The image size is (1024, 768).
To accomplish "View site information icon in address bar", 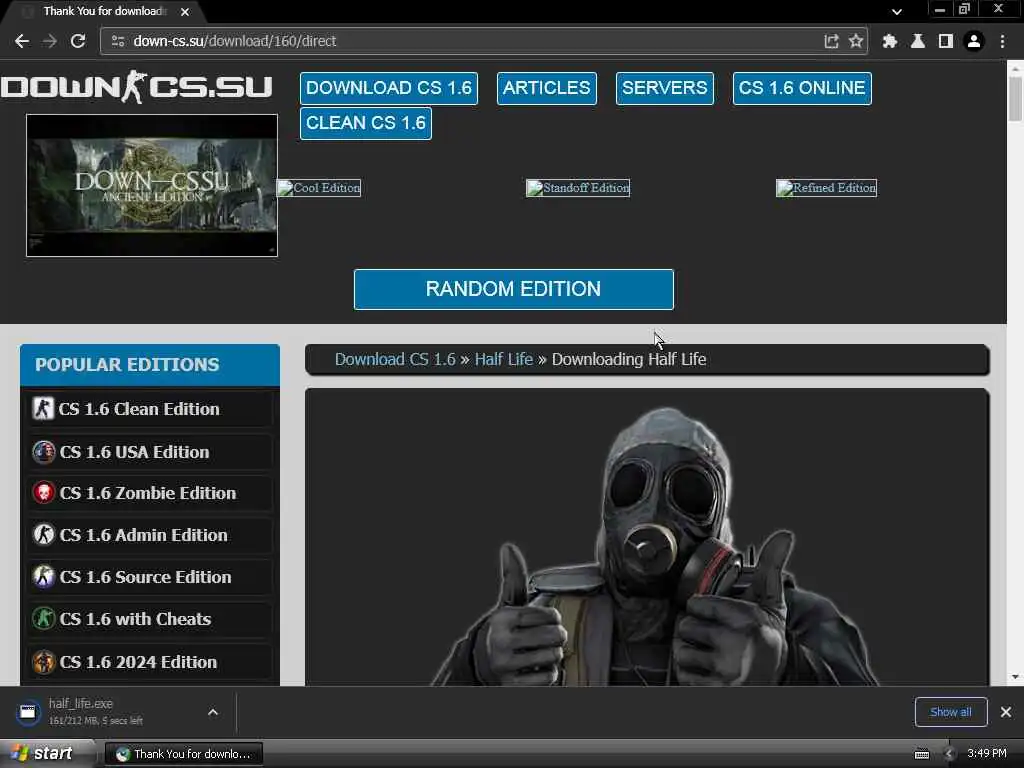I will point(118,41).
